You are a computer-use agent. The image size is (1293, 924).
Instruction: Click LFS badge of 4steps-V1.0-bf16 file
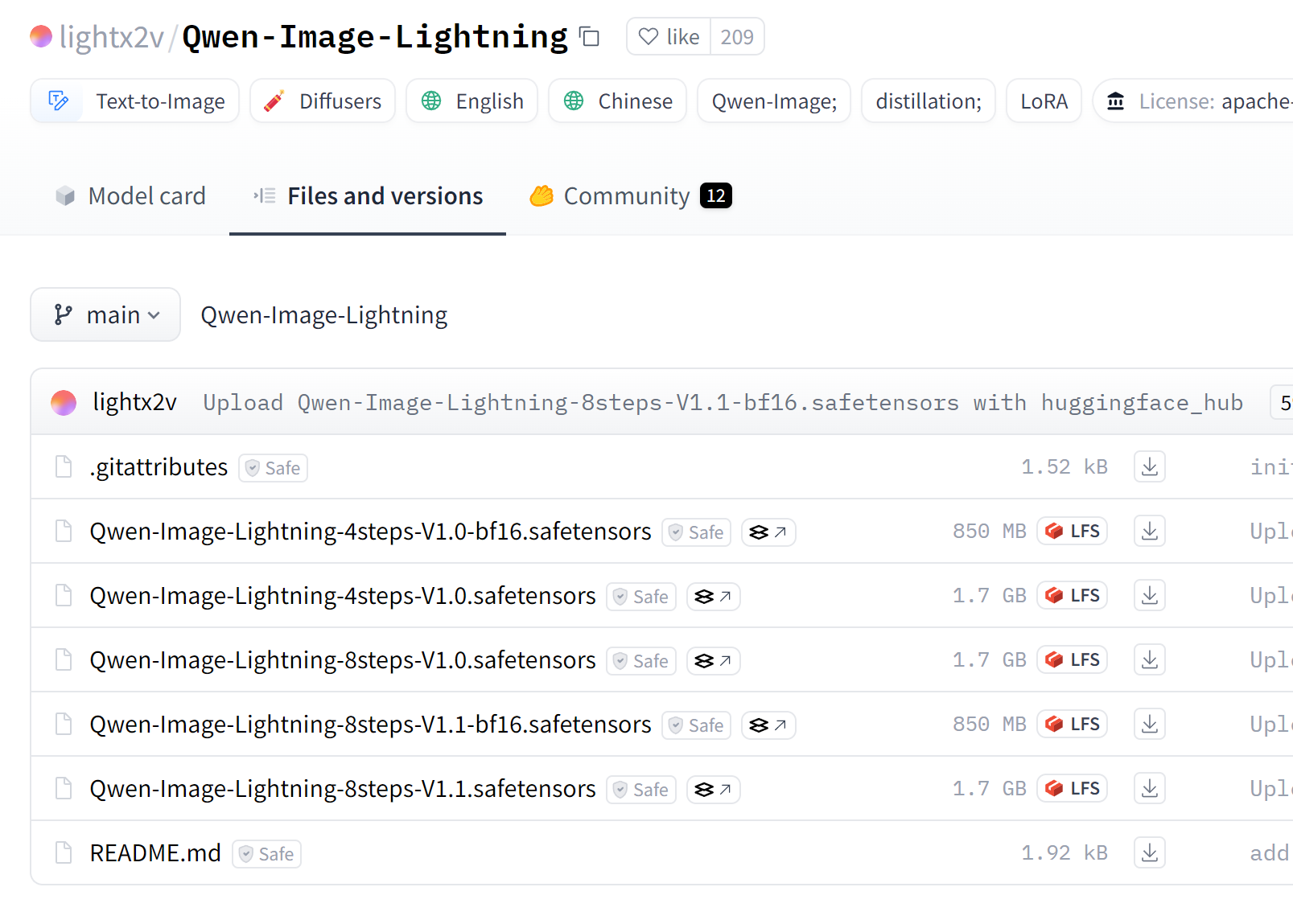tap(1073, 531)
